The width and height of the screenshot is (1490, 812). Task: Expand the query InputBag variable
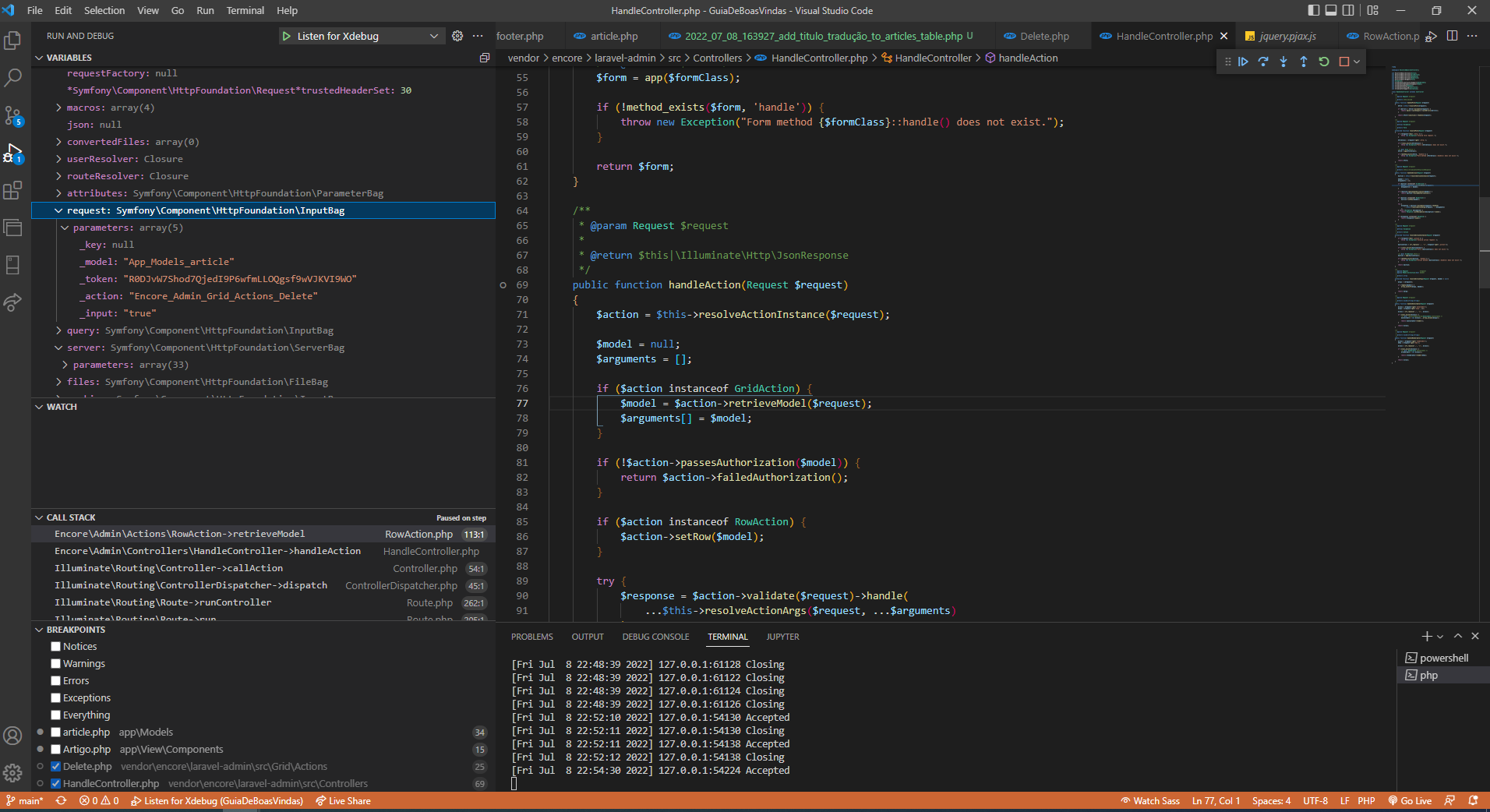click(x=59, y=330)
